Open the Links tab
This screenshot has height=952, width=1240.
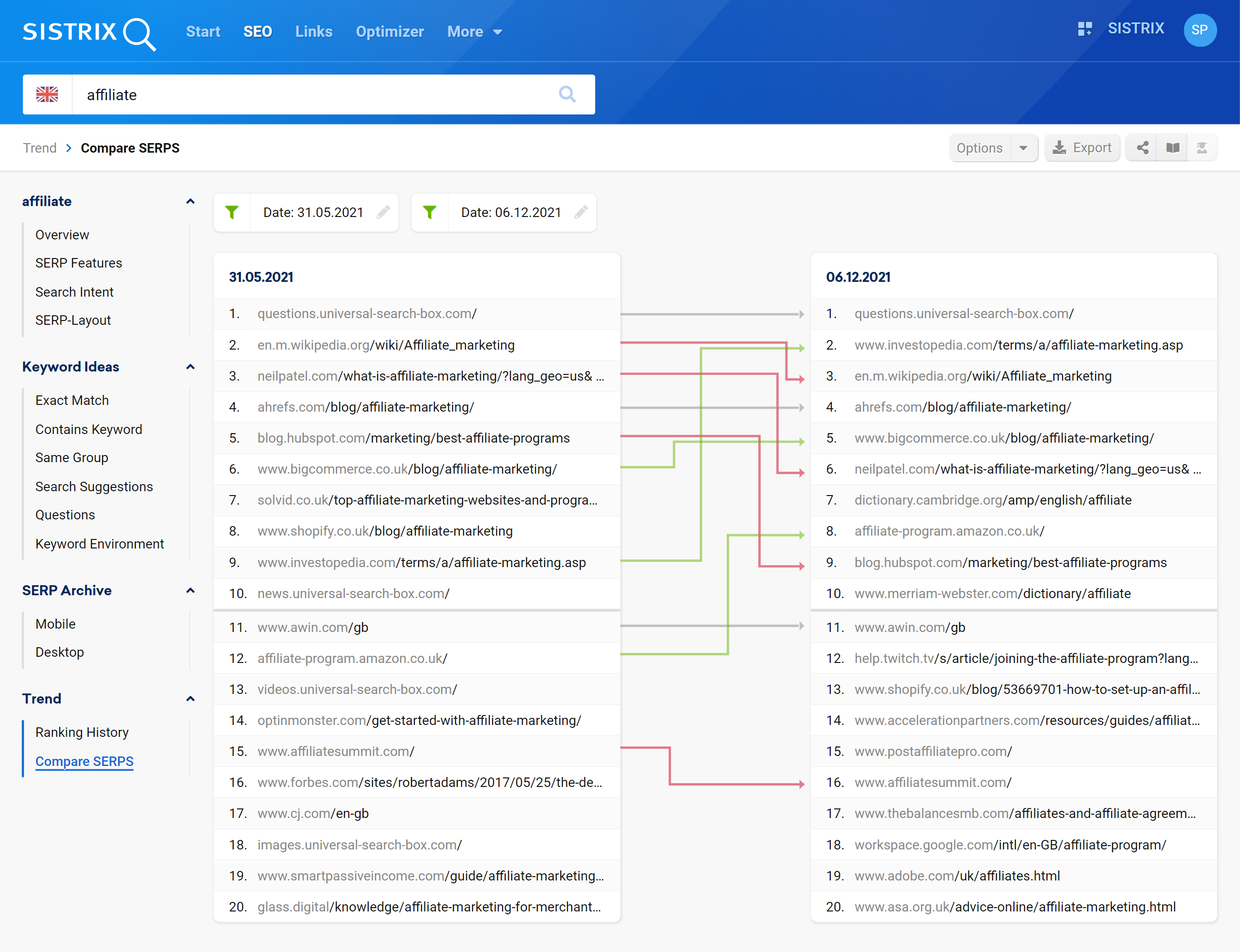(314, 32)
